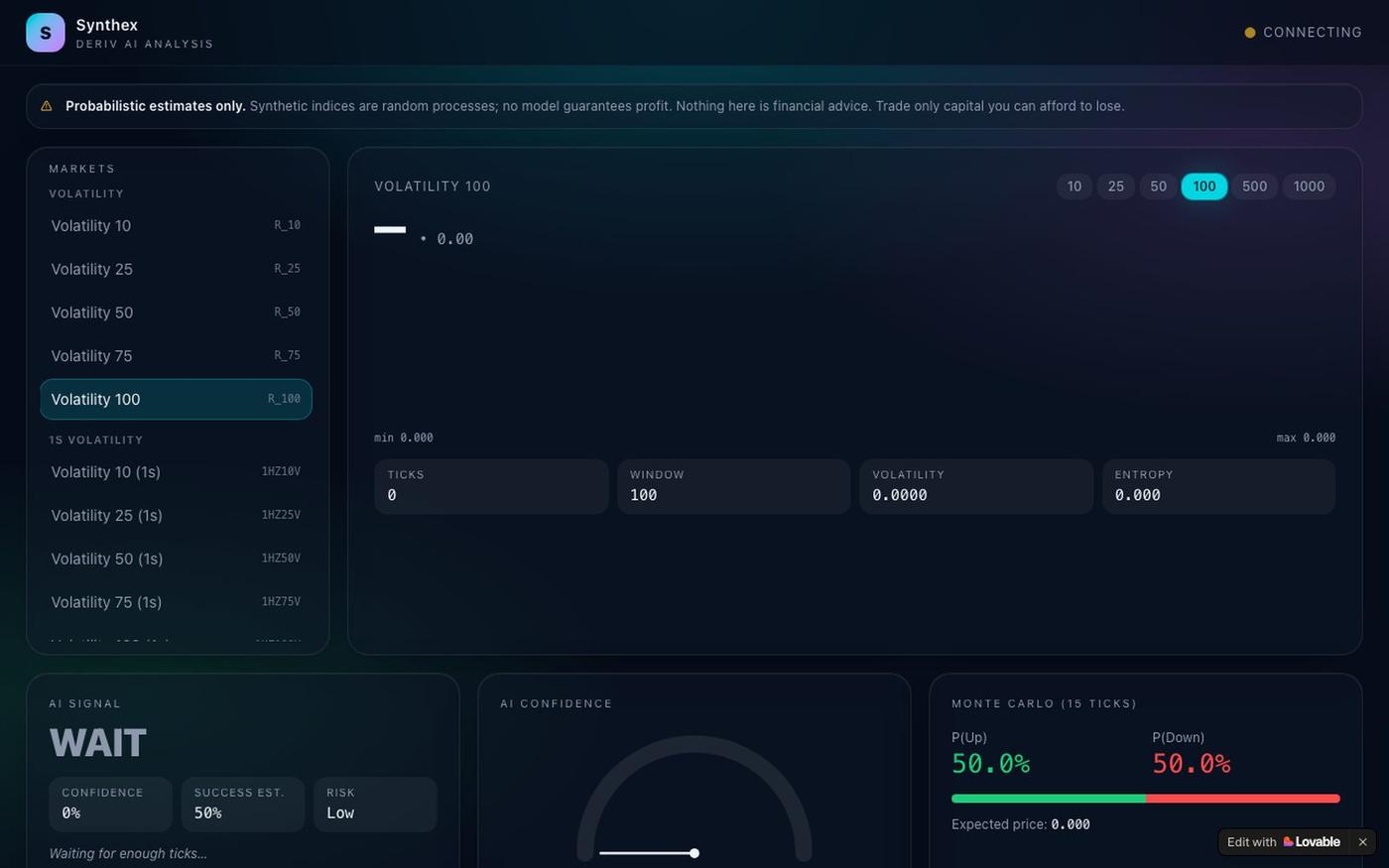Click the TICKS stat card

[x=491, y=486]
